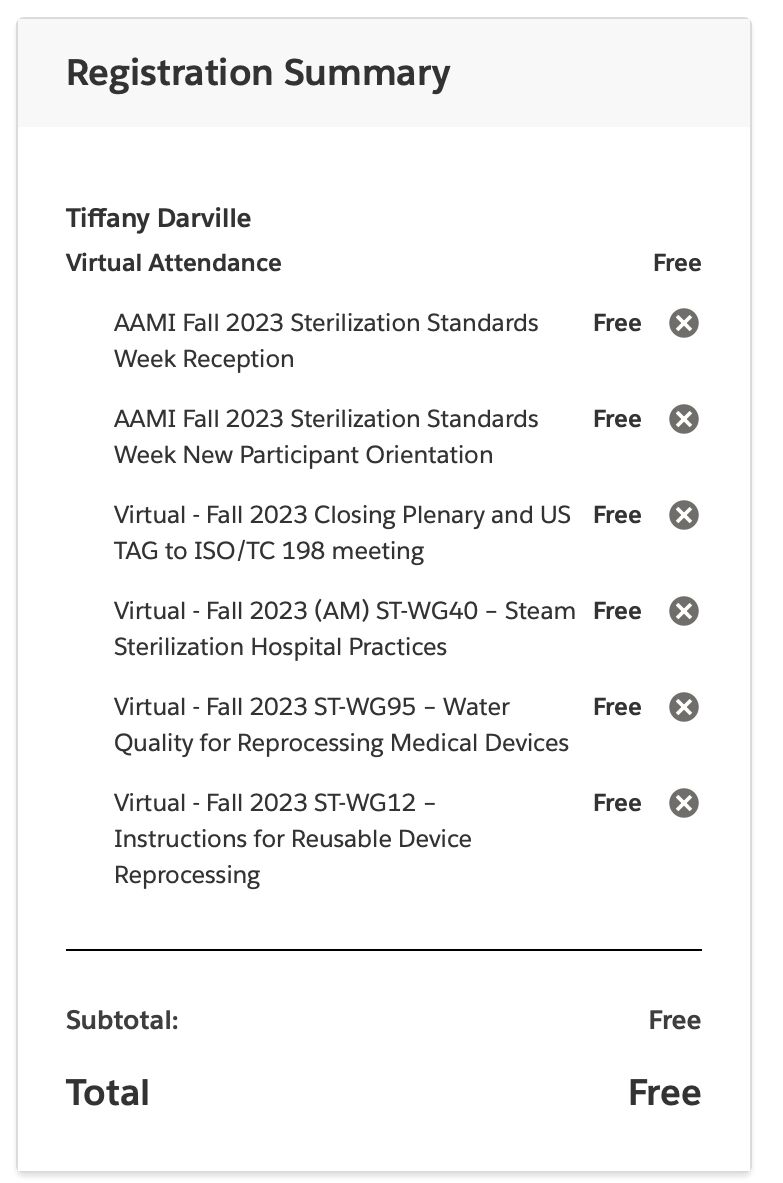Click the Subtotal label
The height and width of the screenshot is (1183, 783).
121,1020
